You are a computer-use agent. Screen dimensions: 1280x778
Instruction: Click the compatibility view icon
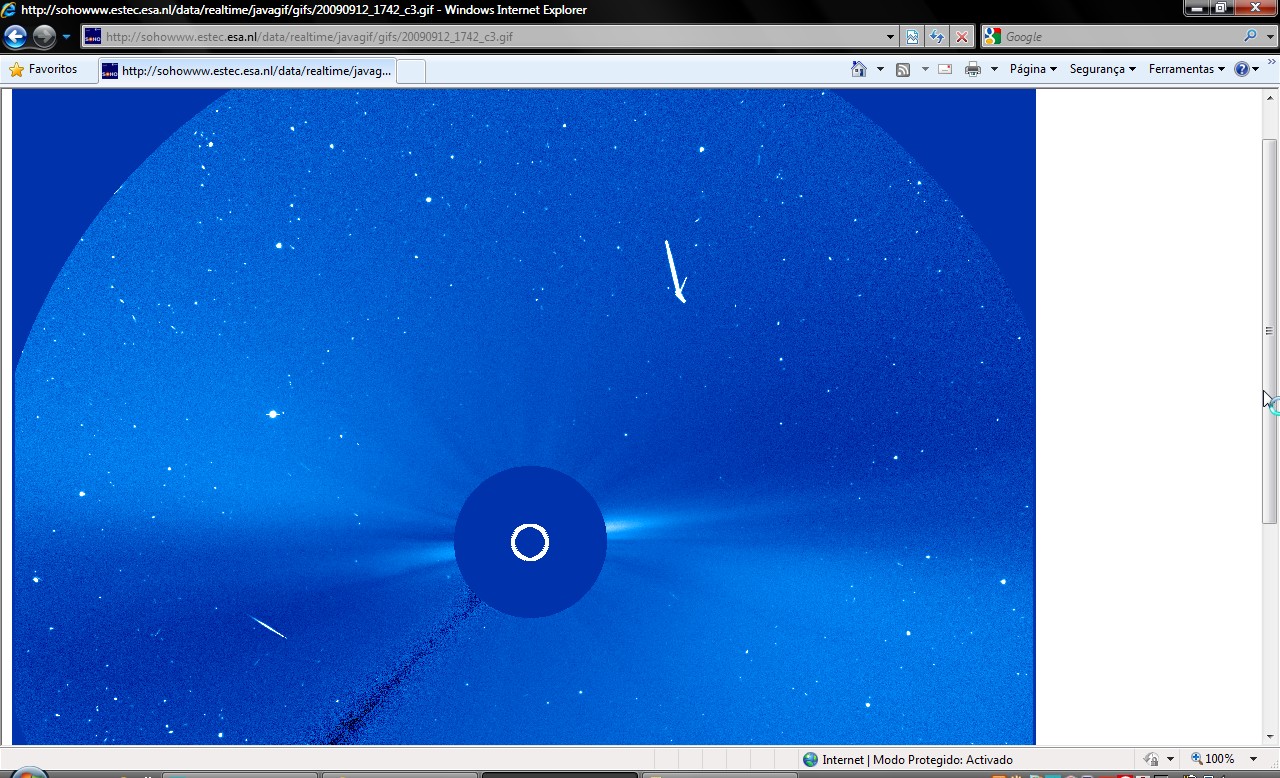click(912, 37)
